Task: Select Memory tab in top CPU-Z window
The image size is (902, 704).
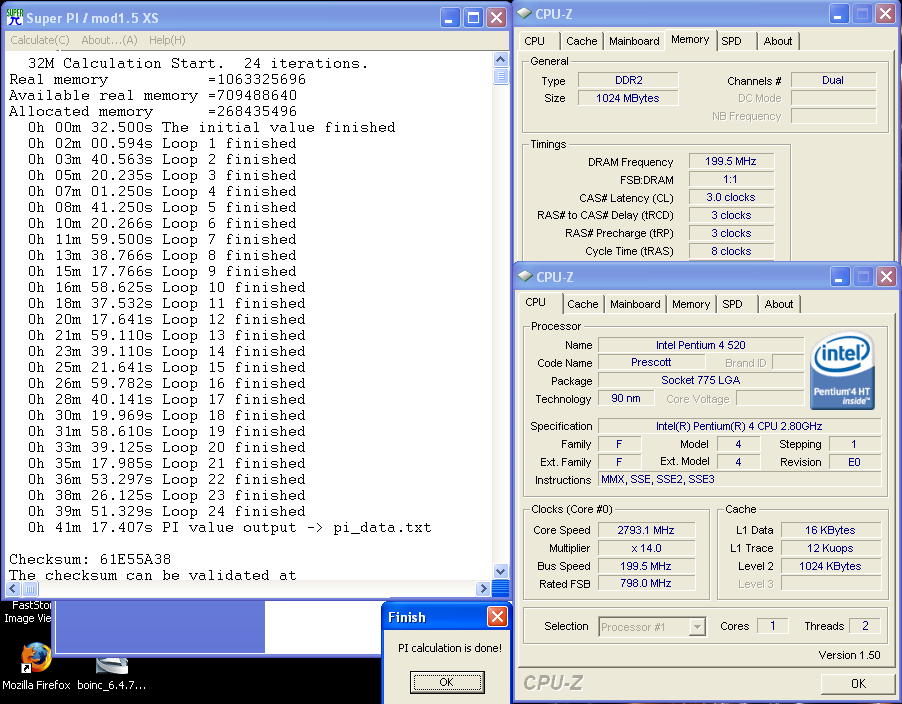Action: [690, 39]
